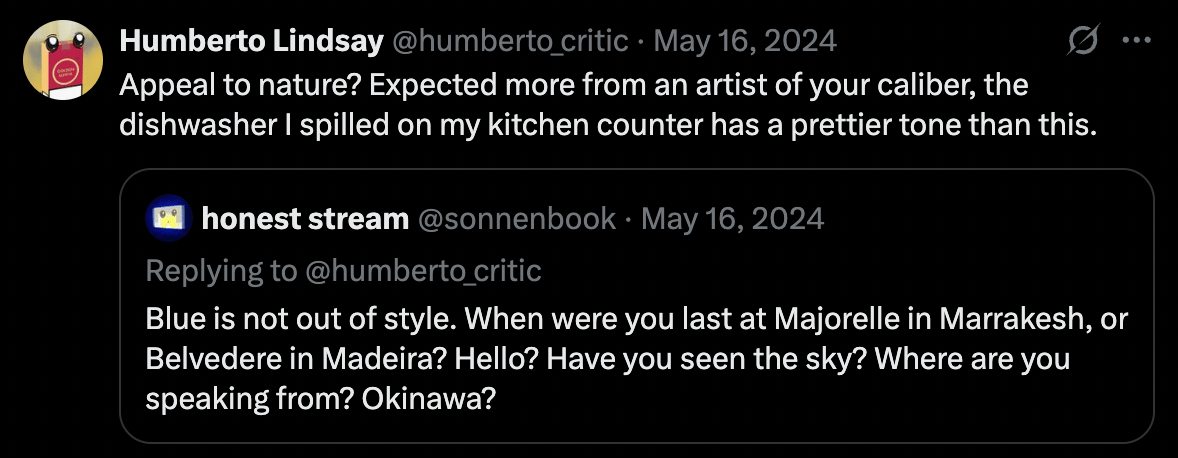Click @humberto_critic mention after Replying to
This screenshot has height=458, width=1178.
[423, 271]
